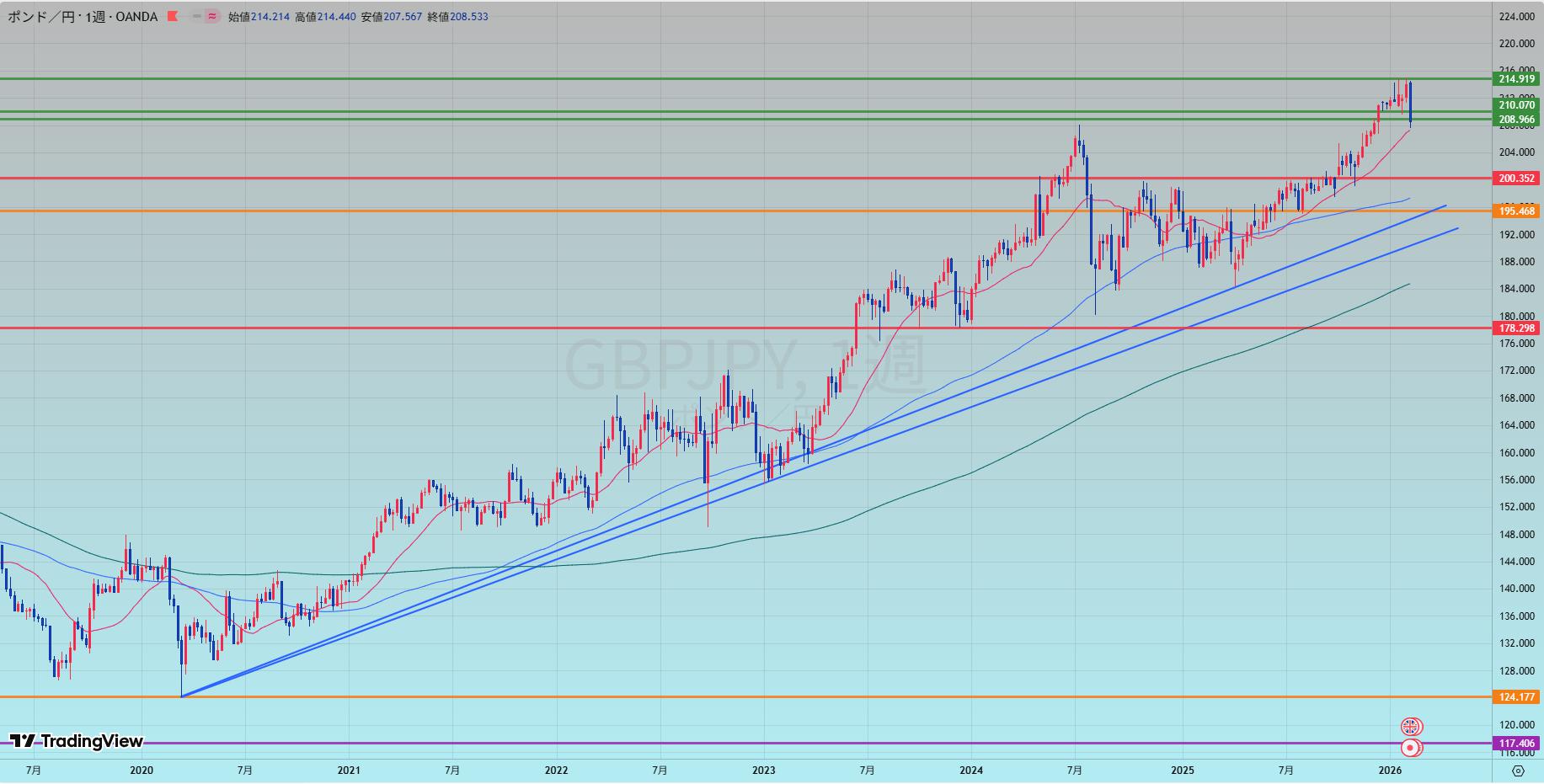
Task: Click the 2023 label on time axis
Action: [x=763, y=771]
